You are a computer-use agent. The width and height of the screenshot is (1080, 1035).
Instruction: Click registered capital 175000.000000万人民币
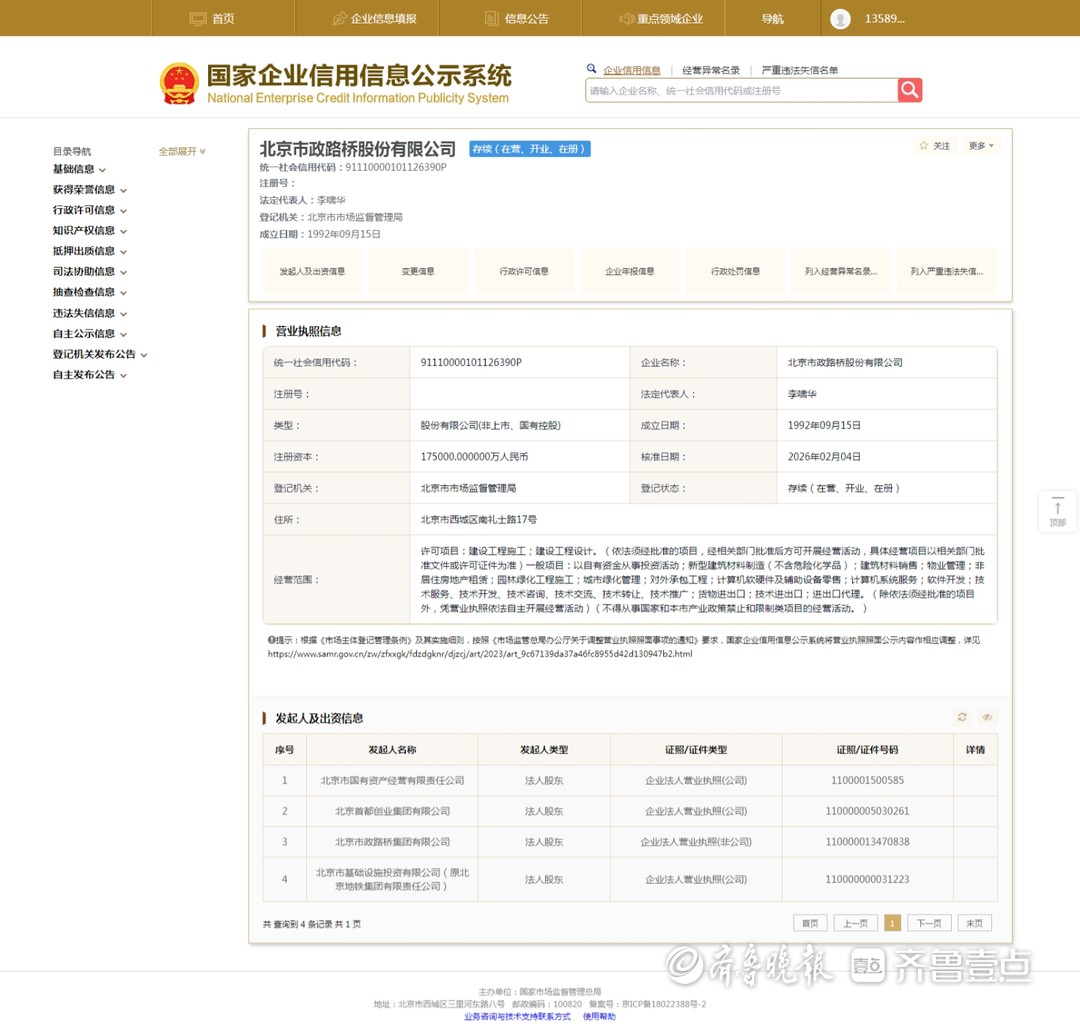pos(475,457)
